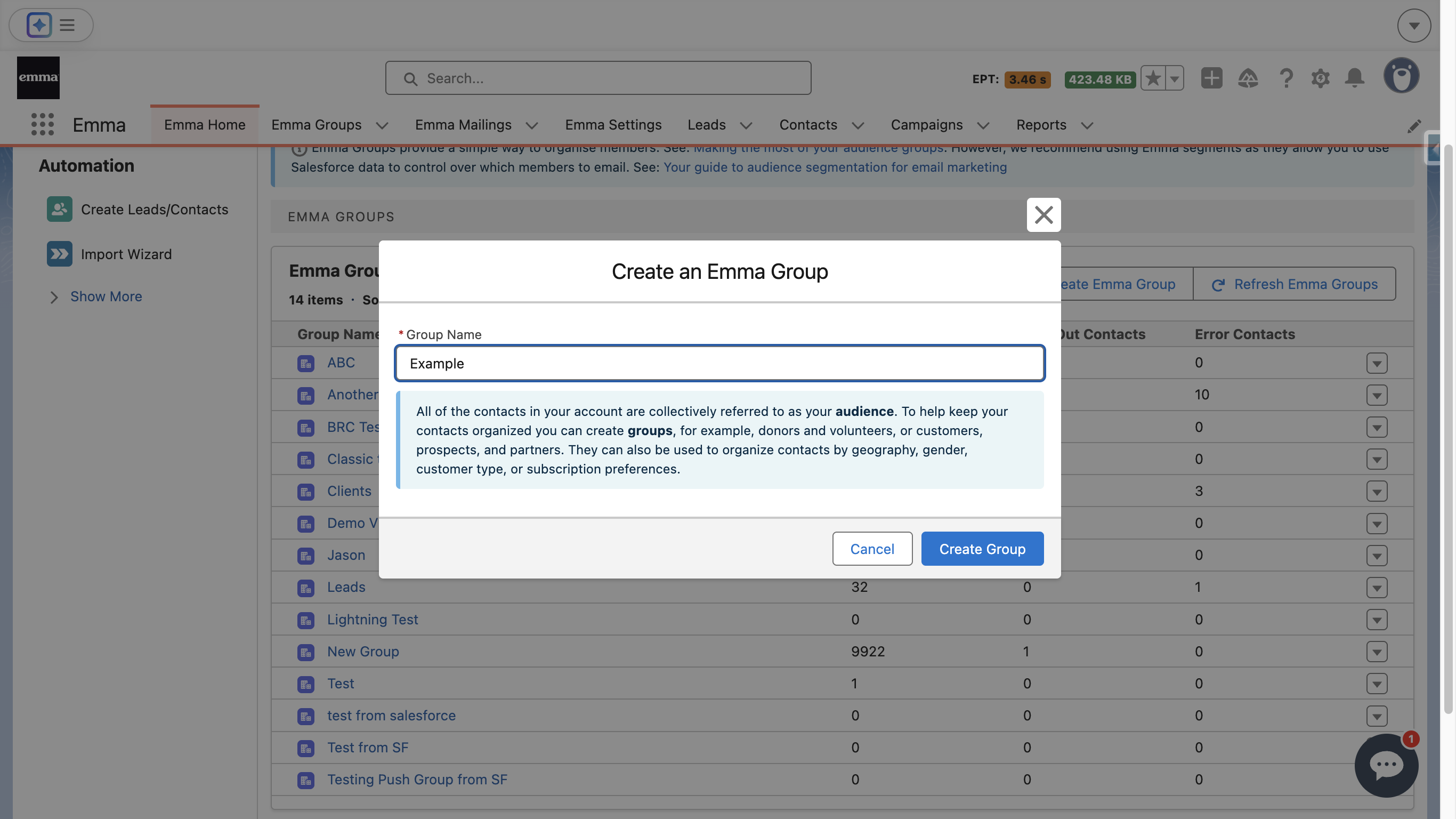
Task: Open the Test from SF group link
Action: point(367,747)
